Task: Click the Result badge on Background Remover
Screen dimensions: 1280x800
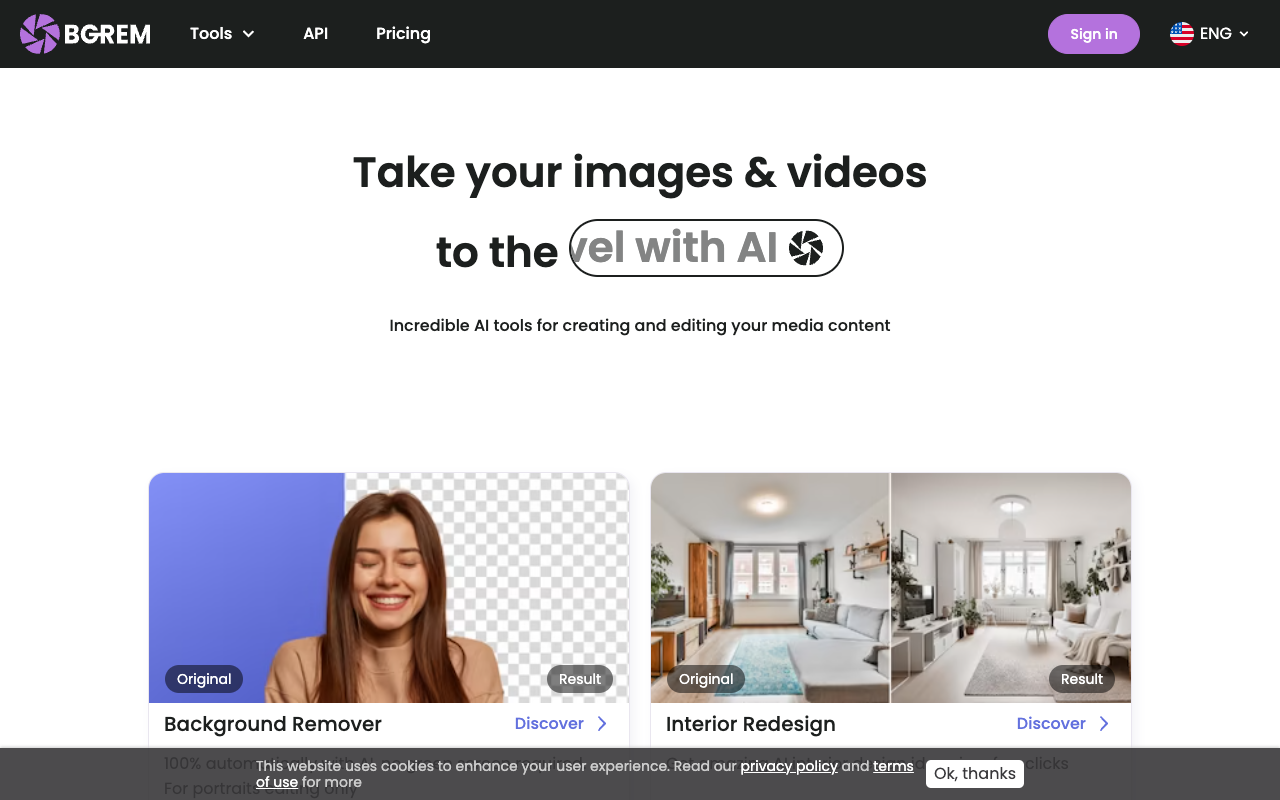Action: [580, 679]
